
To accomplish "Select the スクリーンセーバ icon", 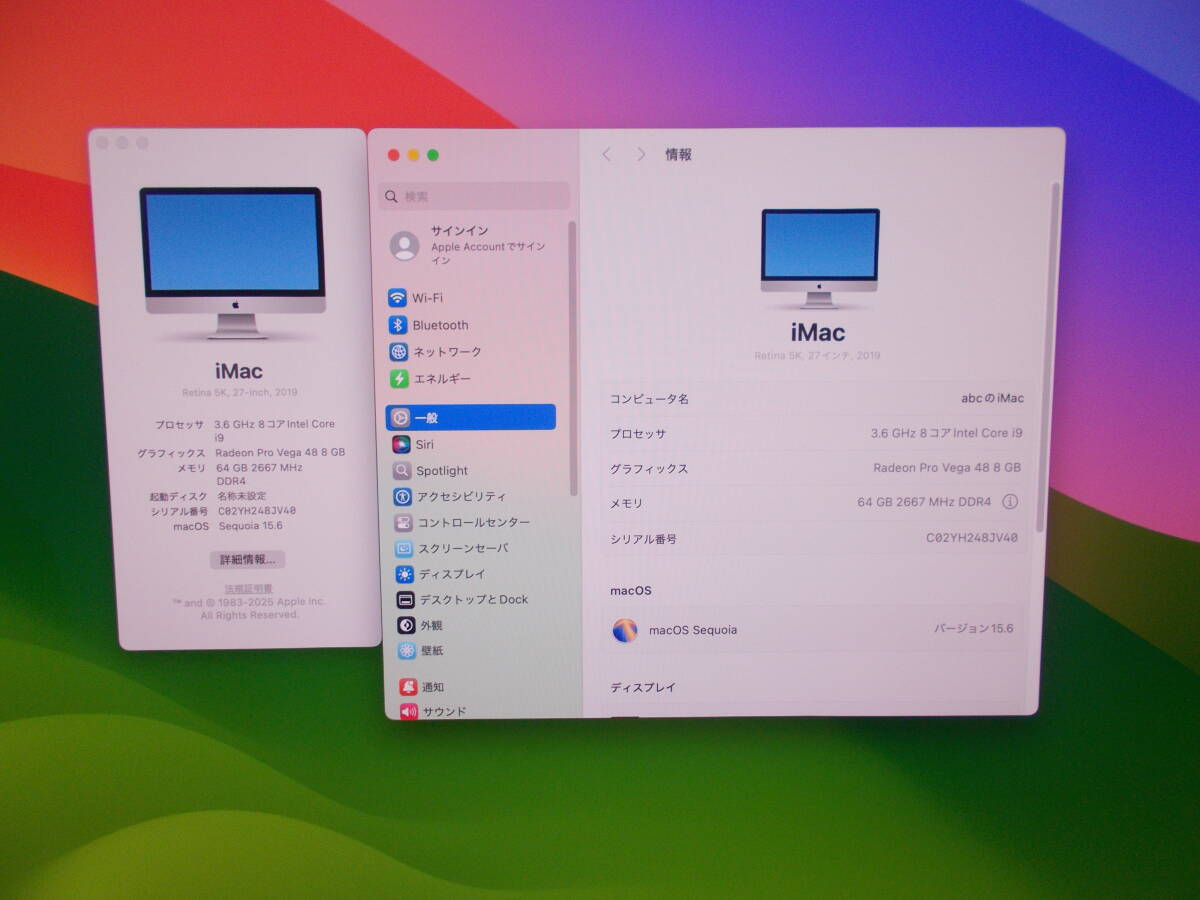I will pos(403,549).
